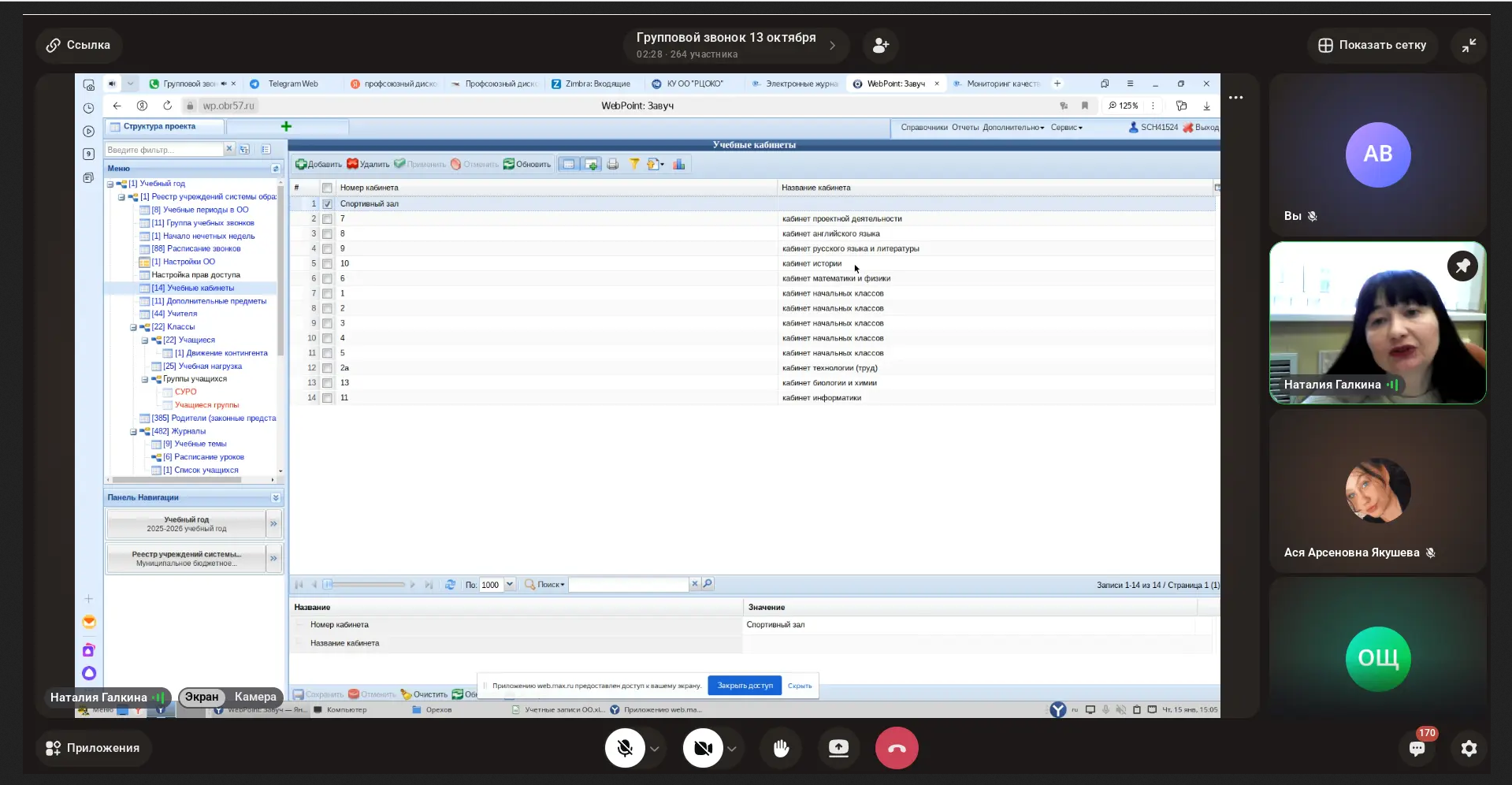
Task: Turn on the camera button
Action: coord(703,748)
